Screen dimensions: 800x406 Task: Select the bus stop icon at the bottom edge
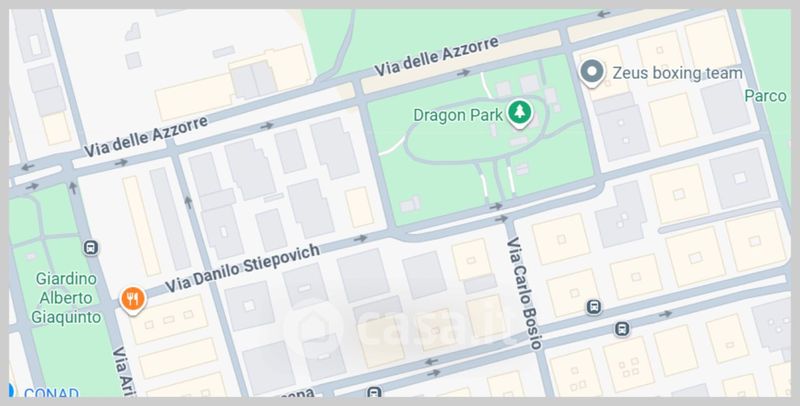[374, 392]
